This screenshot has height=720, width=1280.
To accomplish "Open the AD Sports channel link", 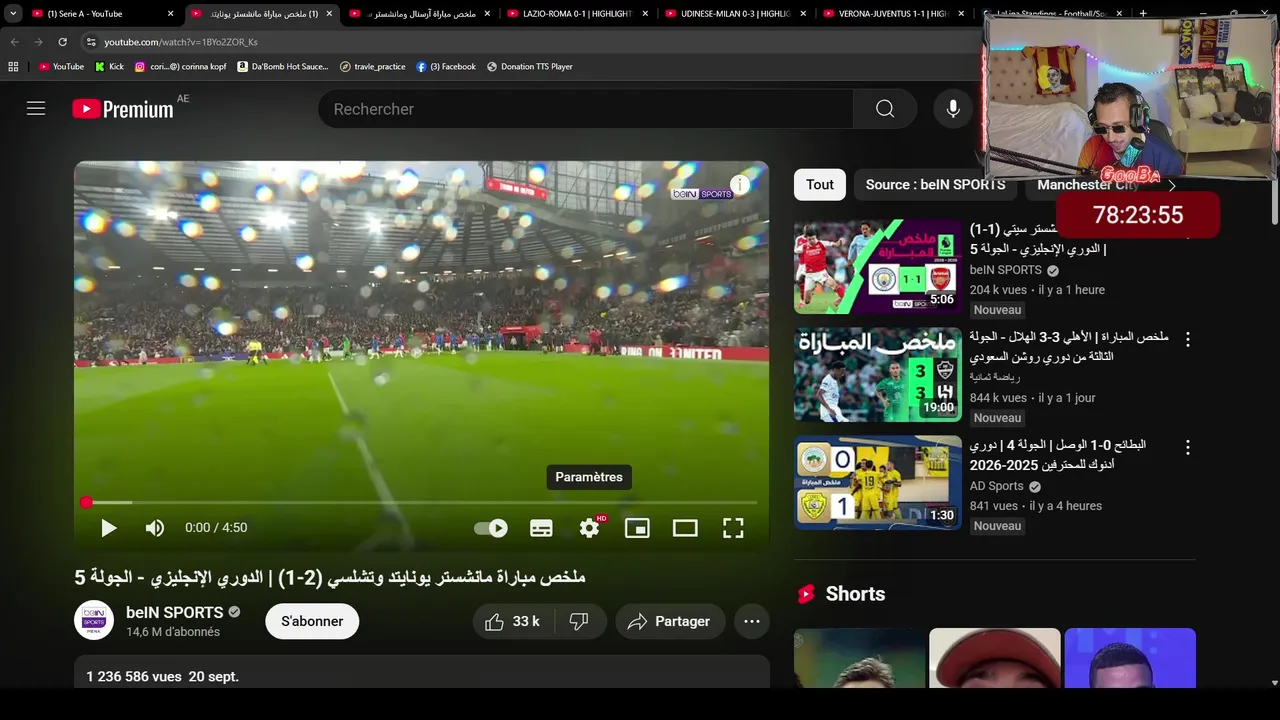I will coord(996,486).
